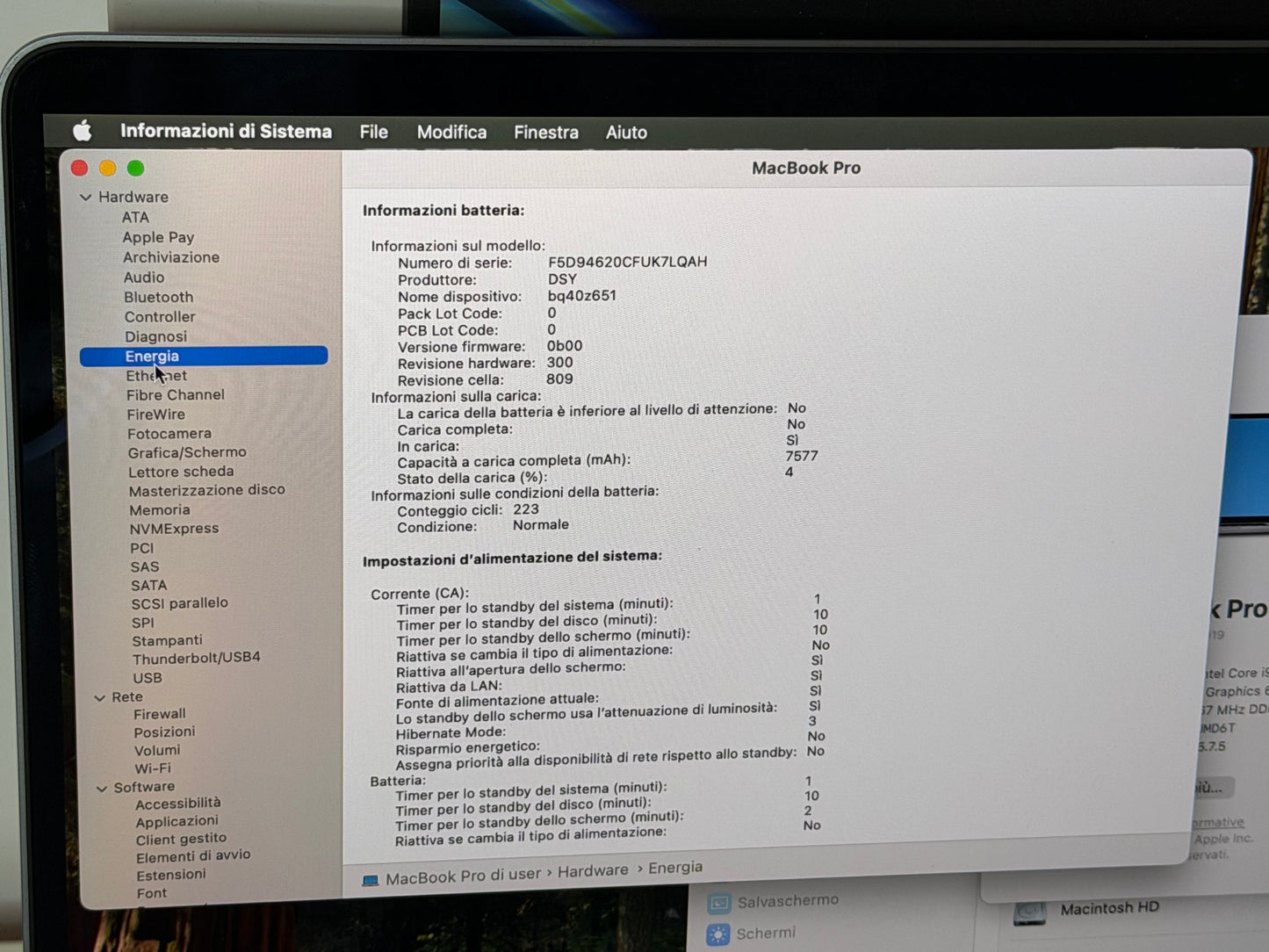This screenshot has width=1269, height=952.
Task: Select Controller in the sidebar
Action: 160,317
